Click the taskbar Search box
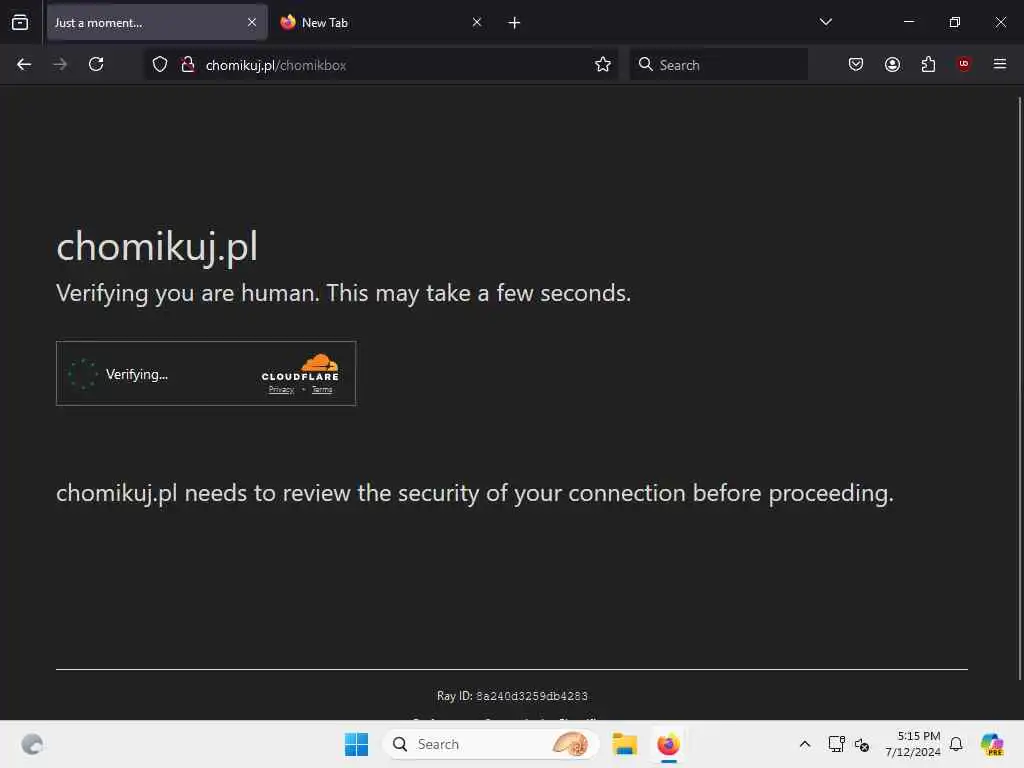Screen dimensions: 1024x768 click(x=491, y=744)
